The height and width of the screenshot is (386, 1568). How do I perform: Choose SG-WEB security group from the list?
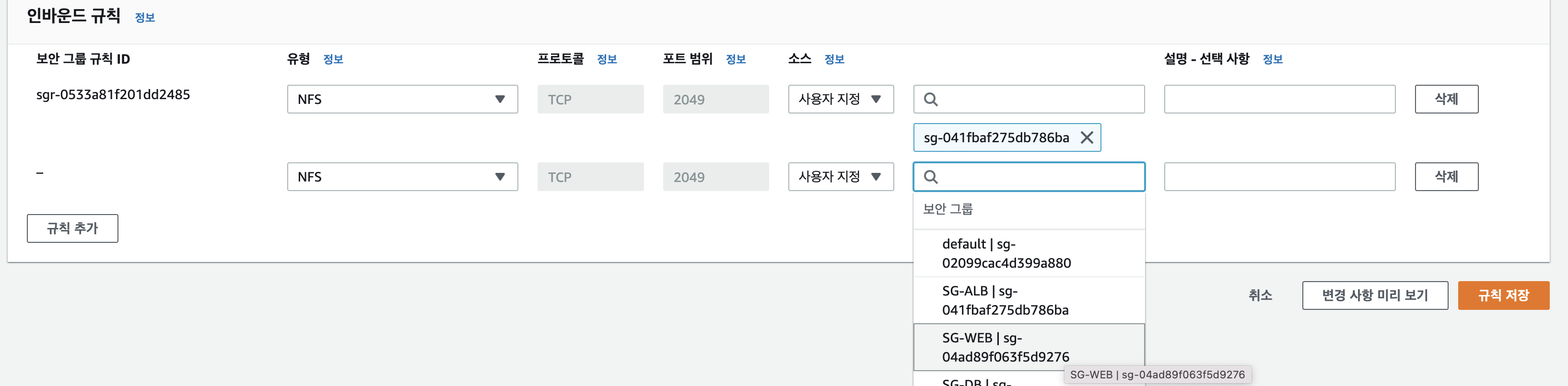click(1029, 347)
